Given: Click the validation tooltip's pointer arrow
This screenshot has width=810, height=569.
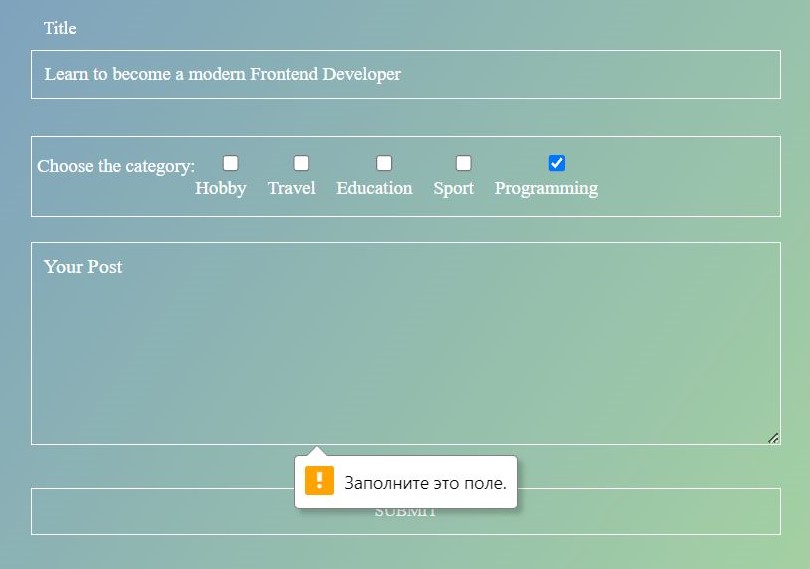Looking at the screenshot, I should coord(316,451).
